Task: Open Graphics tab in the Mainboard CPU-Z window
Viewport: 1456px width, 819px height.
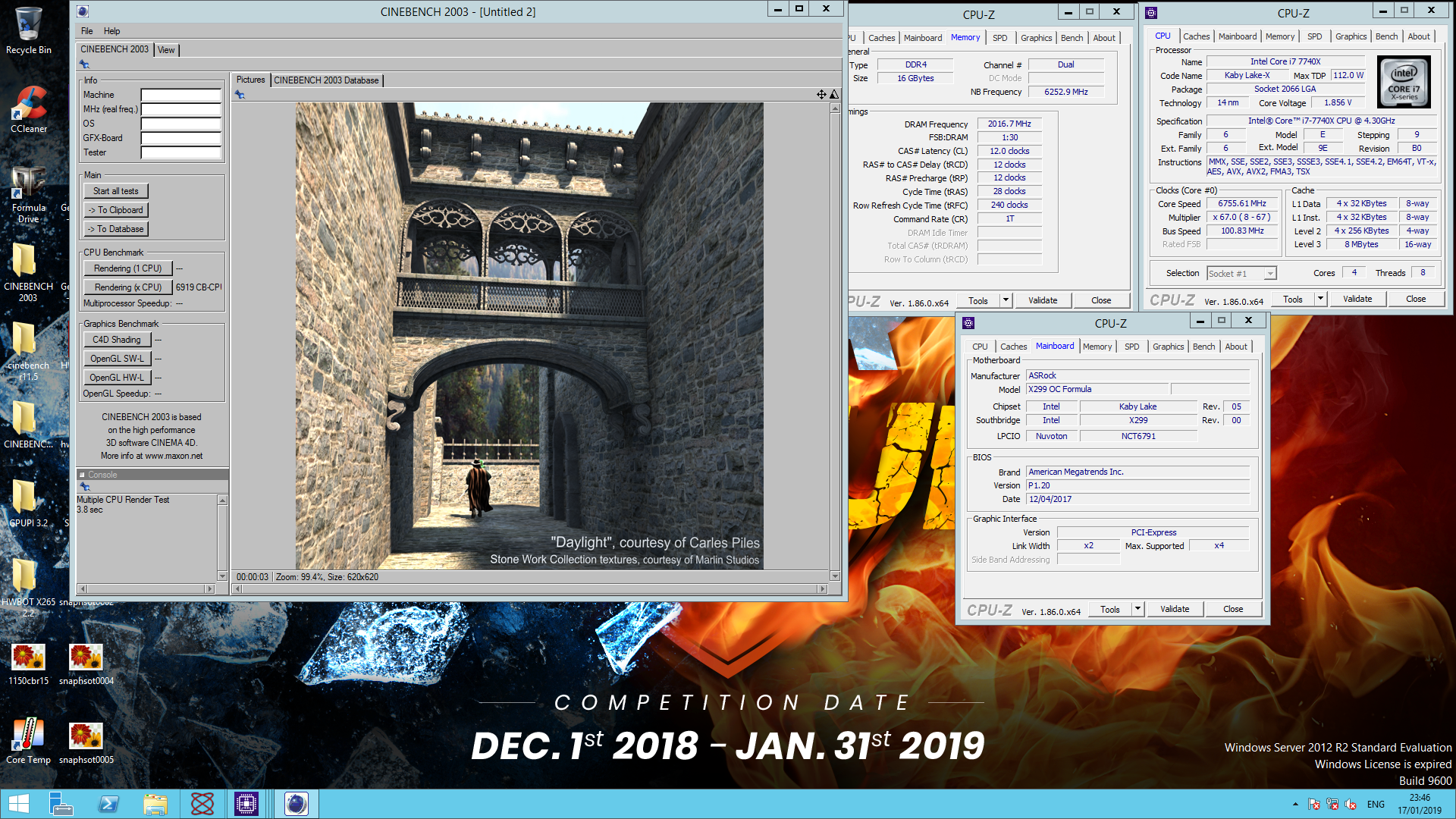Action: (1169, 347)
